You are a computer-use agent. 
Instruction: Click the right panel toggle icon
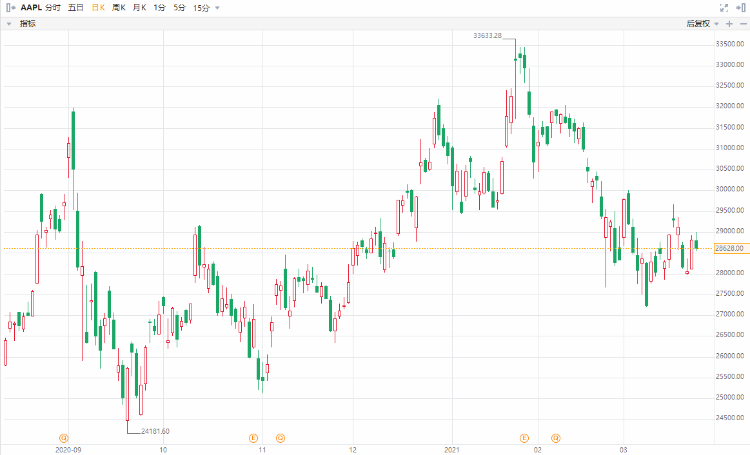[x=741, y=7]
